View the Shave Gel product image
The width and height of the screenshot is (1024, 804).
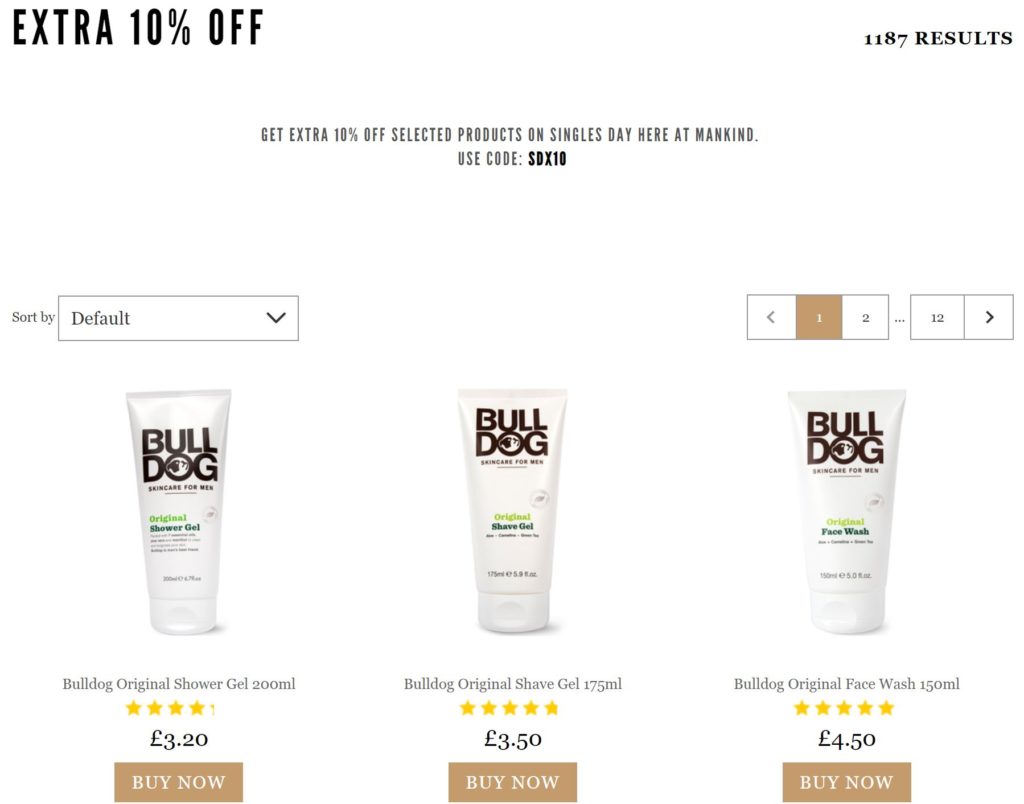(x=513, y=511)
